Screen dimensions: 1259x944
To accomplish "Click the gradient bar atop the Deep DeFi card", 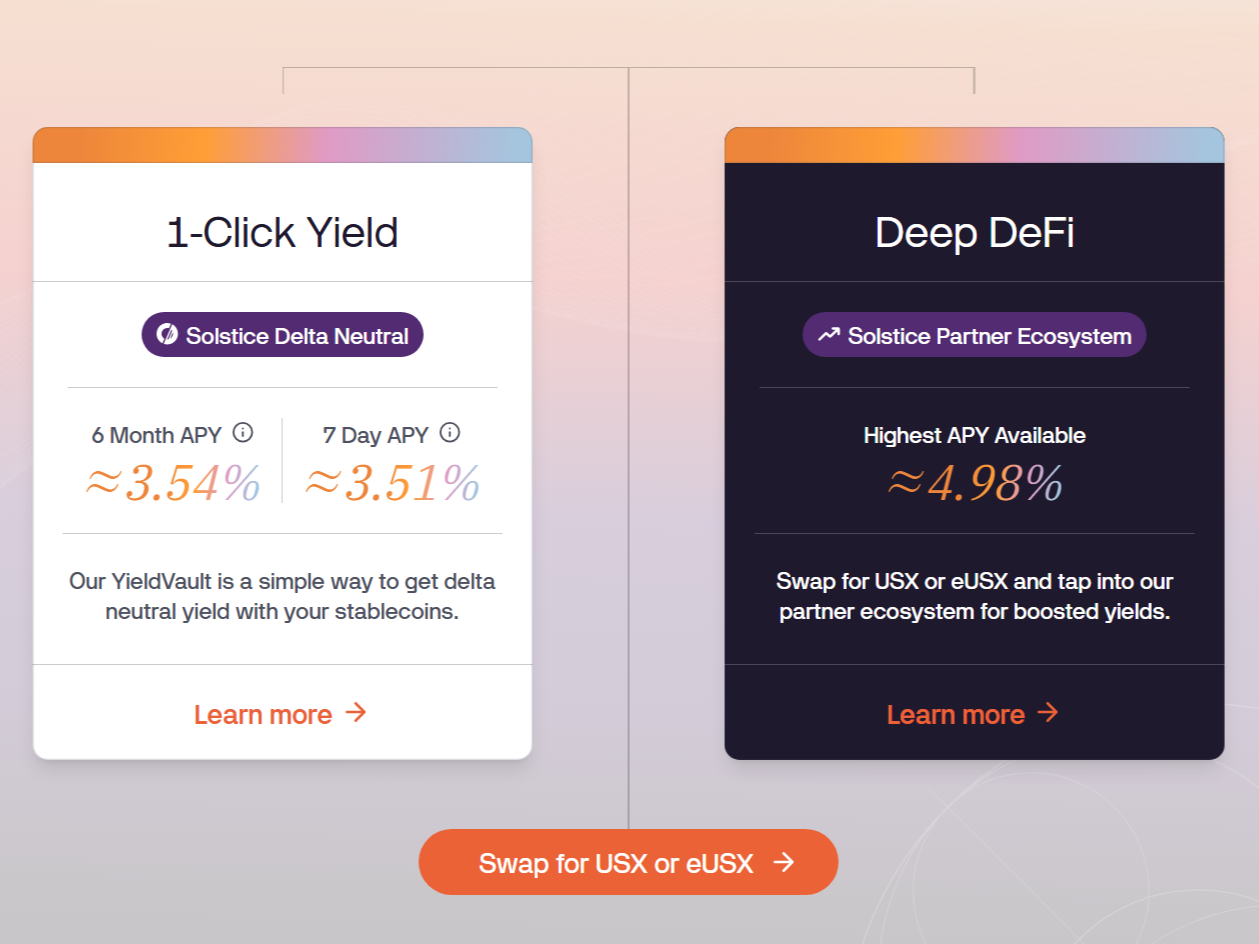I will pyautogui.click(x=973, y=142).
